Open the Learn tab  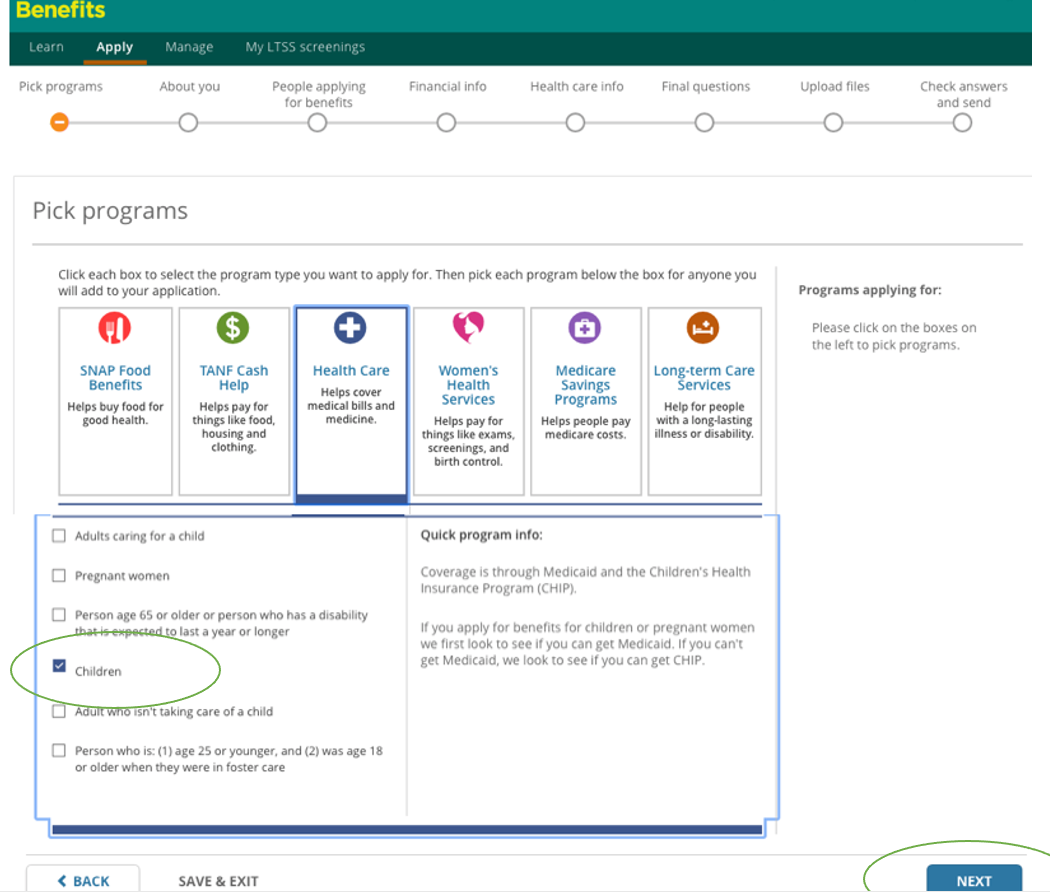click(46, 47)
